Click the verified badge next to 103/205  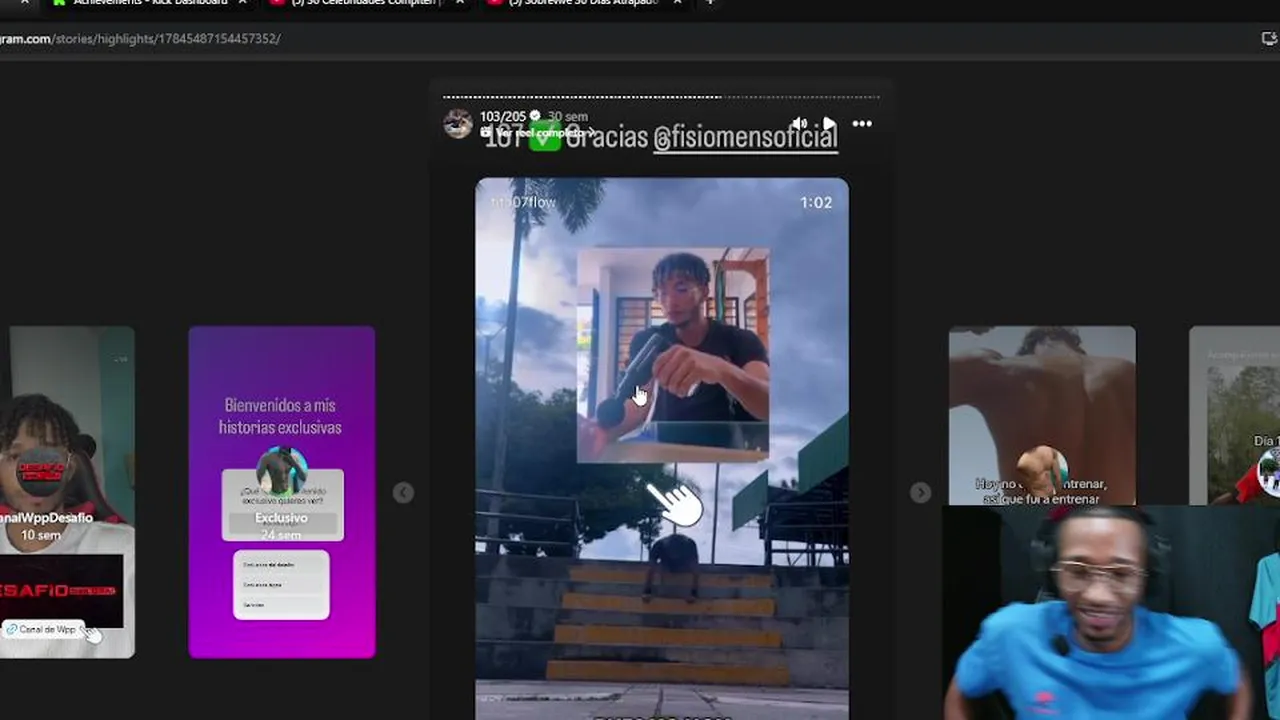[x=535, y=116]
